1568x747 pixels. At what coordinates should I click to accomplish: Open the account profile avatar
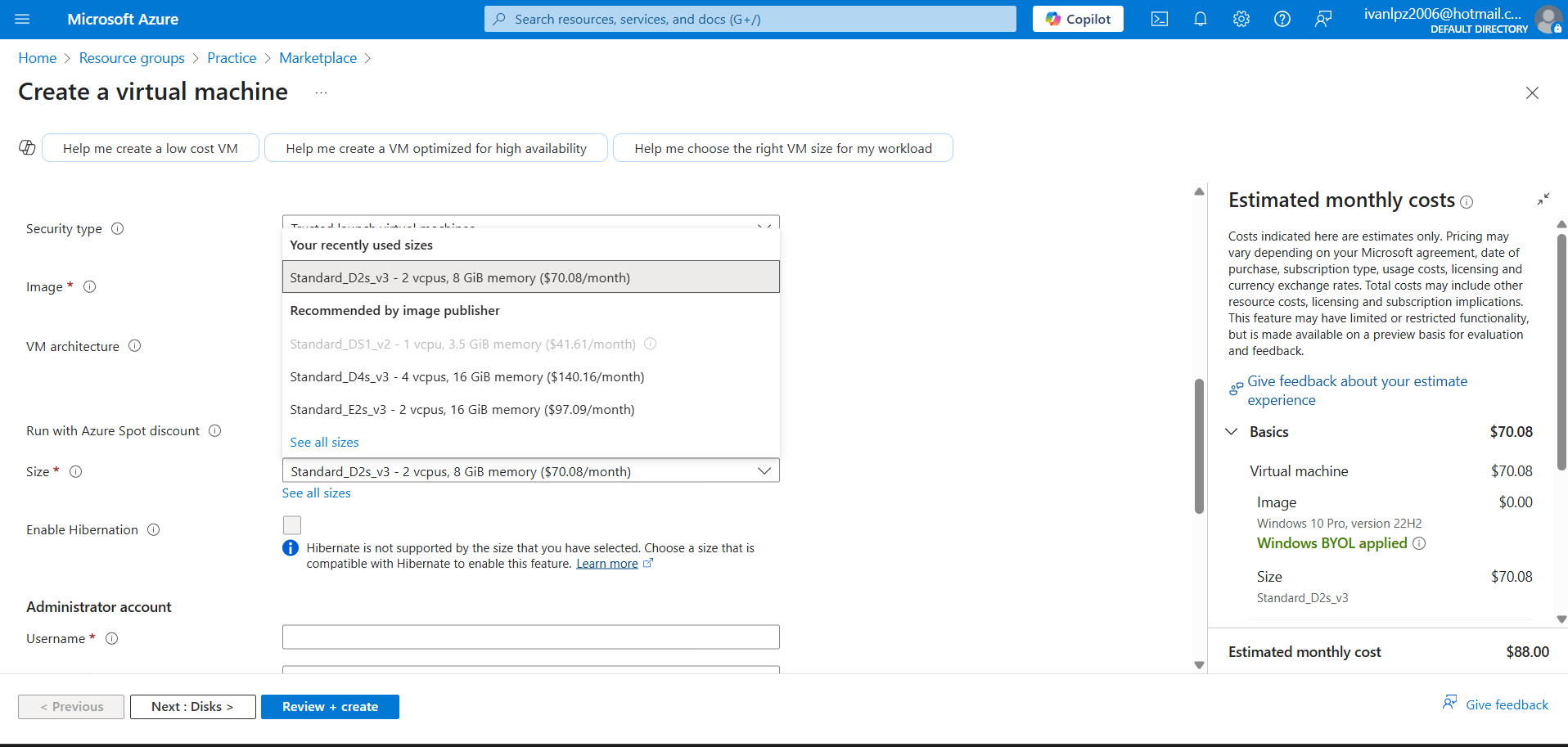pos(1548,19)
